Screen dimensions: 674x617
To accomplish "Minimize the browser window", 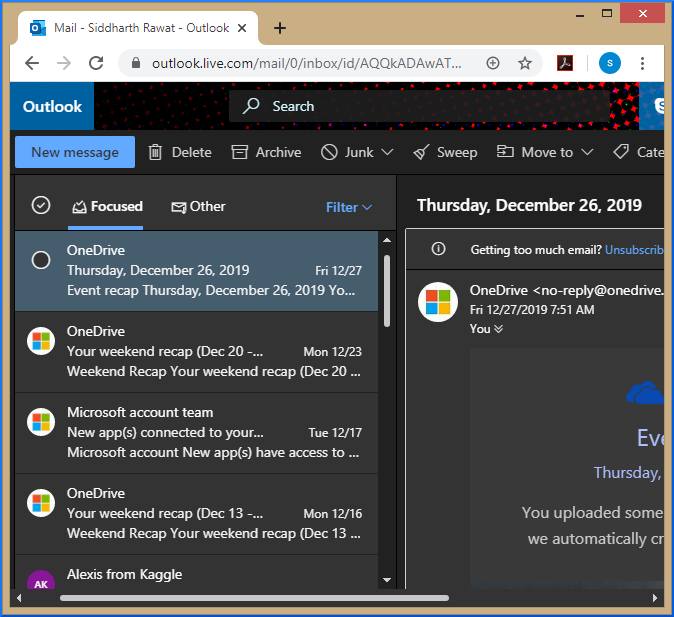I will [x=580, y=15].
